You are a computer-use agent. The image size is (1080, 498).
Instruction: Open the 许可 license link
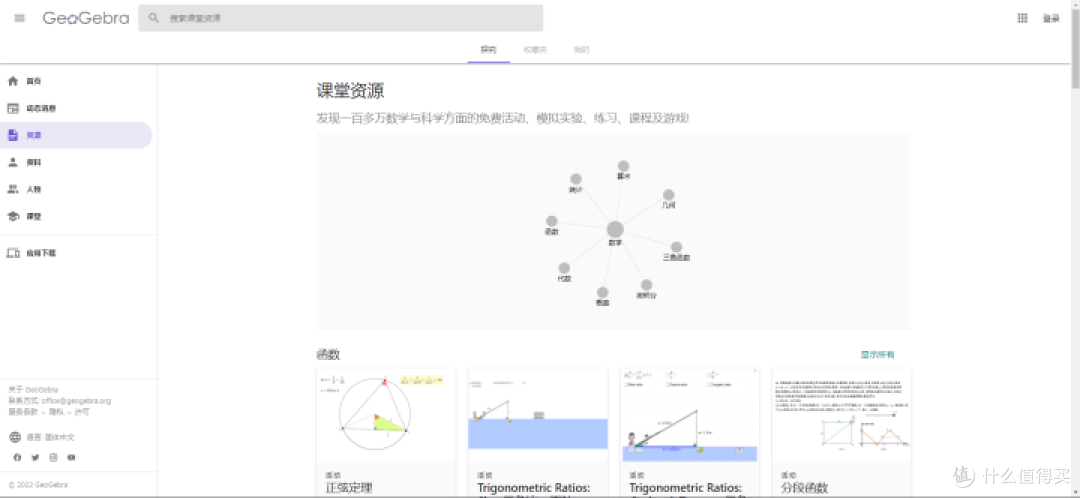81,412
